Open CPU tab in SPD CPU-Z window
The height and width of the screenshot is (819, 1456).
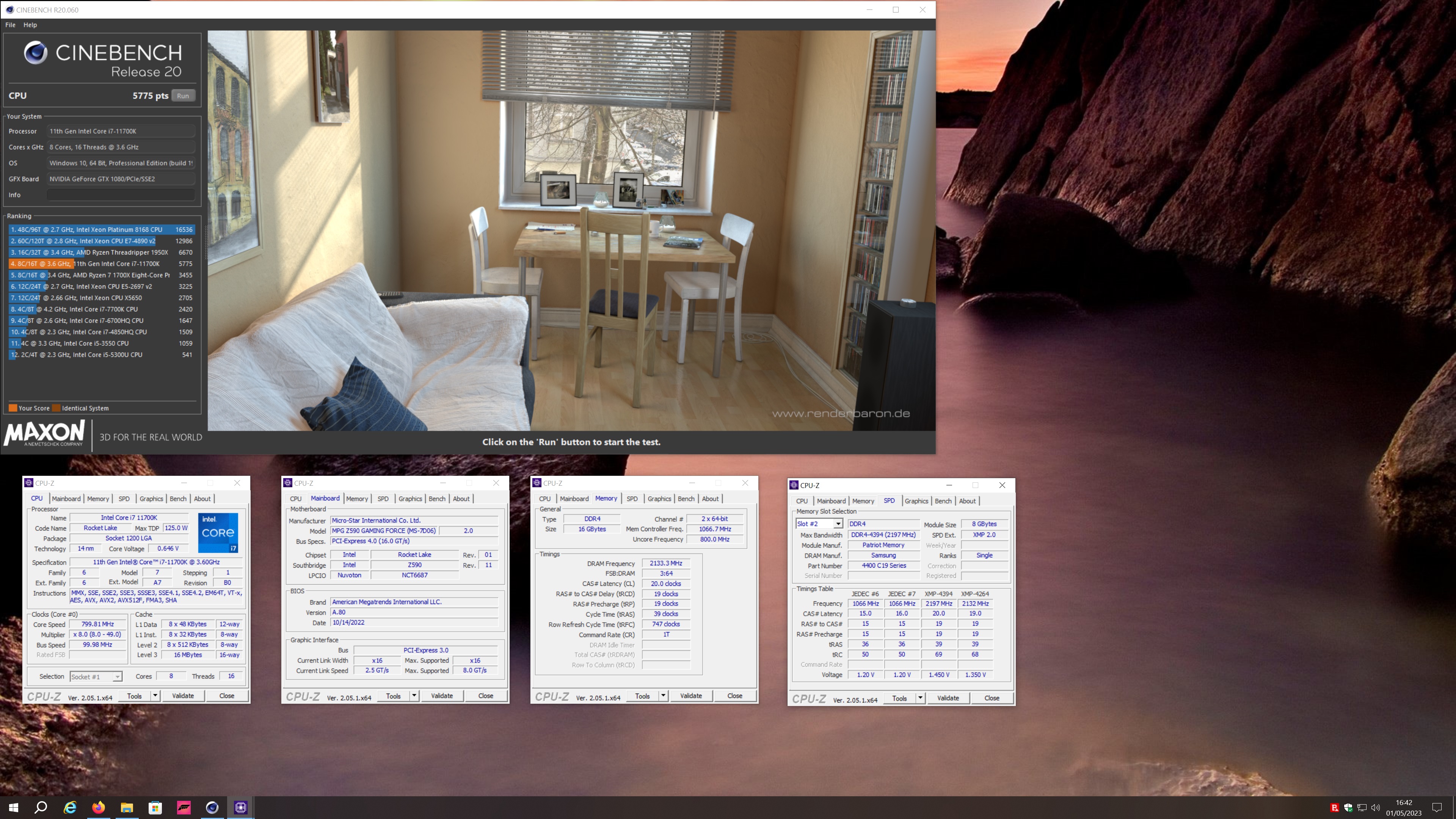point(802,501)
